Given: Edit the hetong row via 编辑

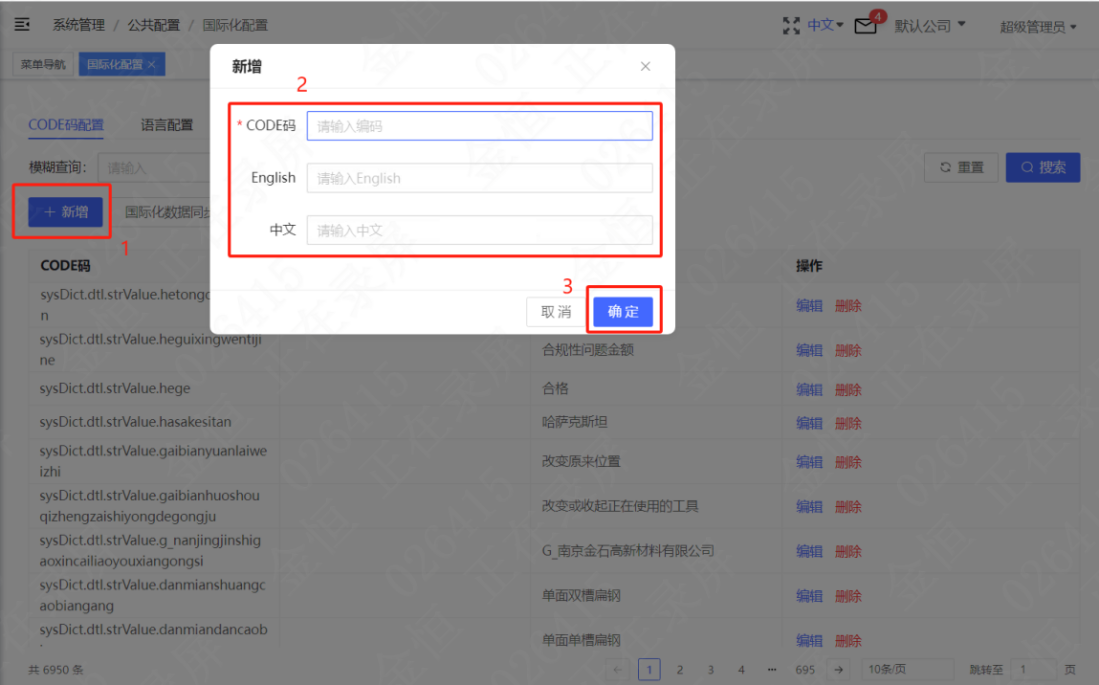Looking at the screenshot, I should click(809, 306).
